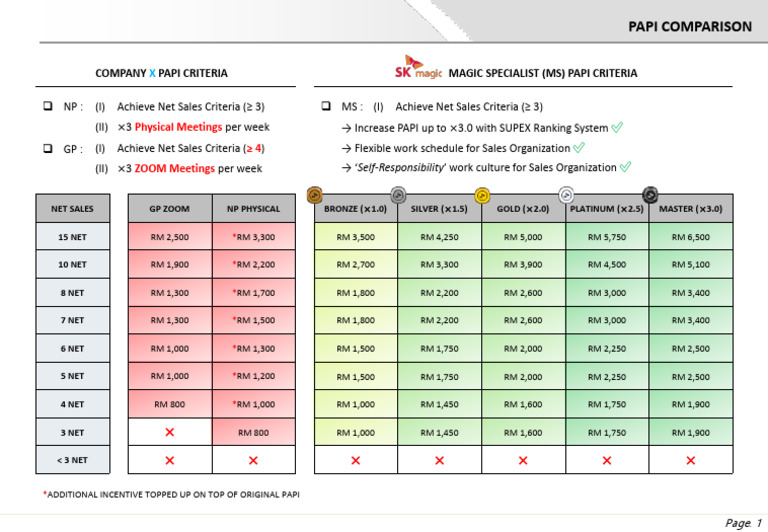The height and width of the screenshot is (532, 768).
Task: Click RM 6,500 in MASTER column
Action: [691, 237]
